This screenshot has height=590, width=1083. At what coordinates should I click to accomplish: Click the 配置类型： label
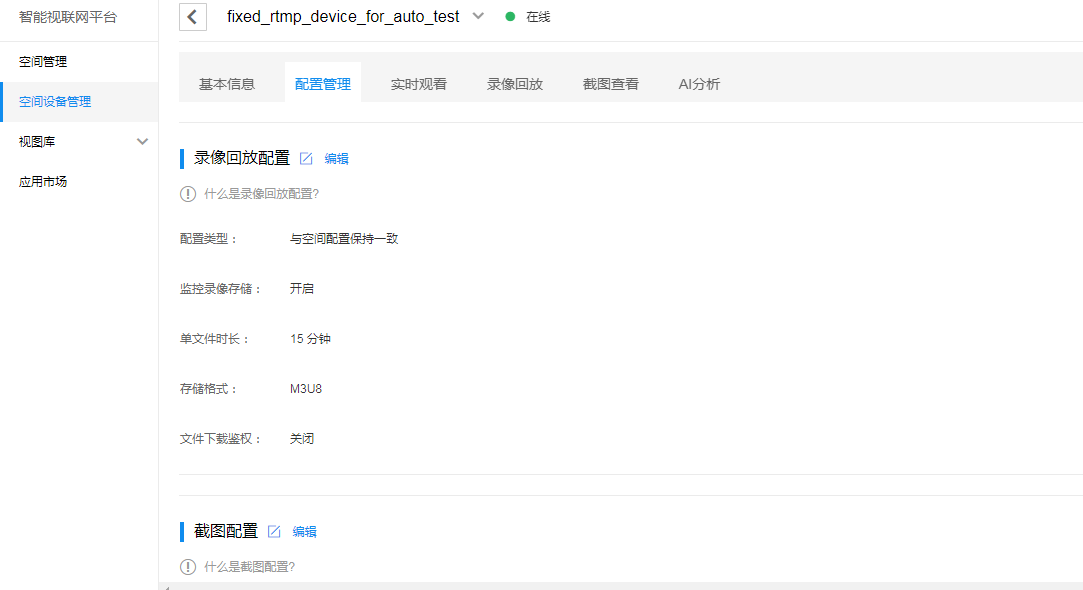209,239
